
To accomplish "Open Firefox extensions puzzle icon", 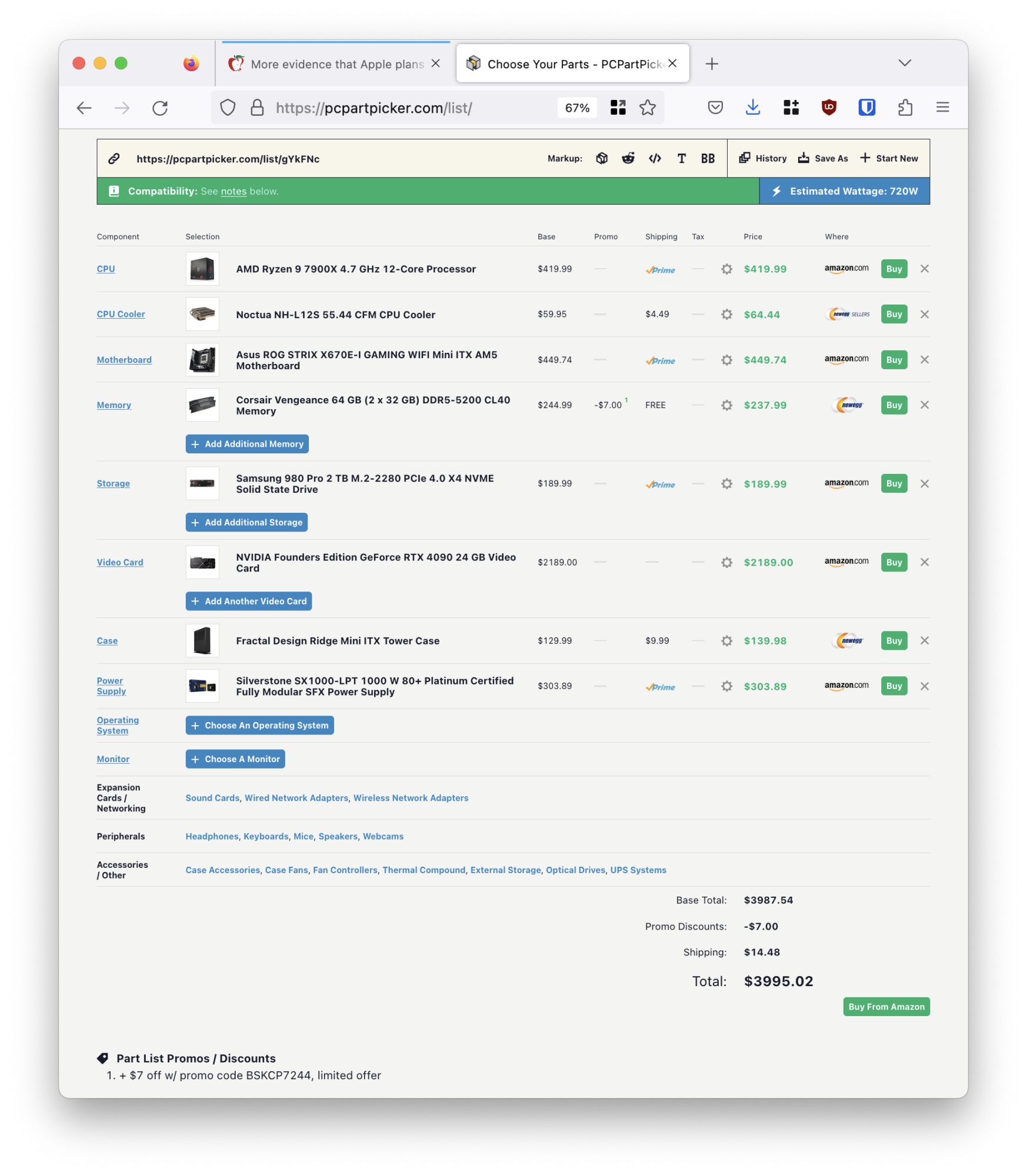I will [x=905, y=108].
